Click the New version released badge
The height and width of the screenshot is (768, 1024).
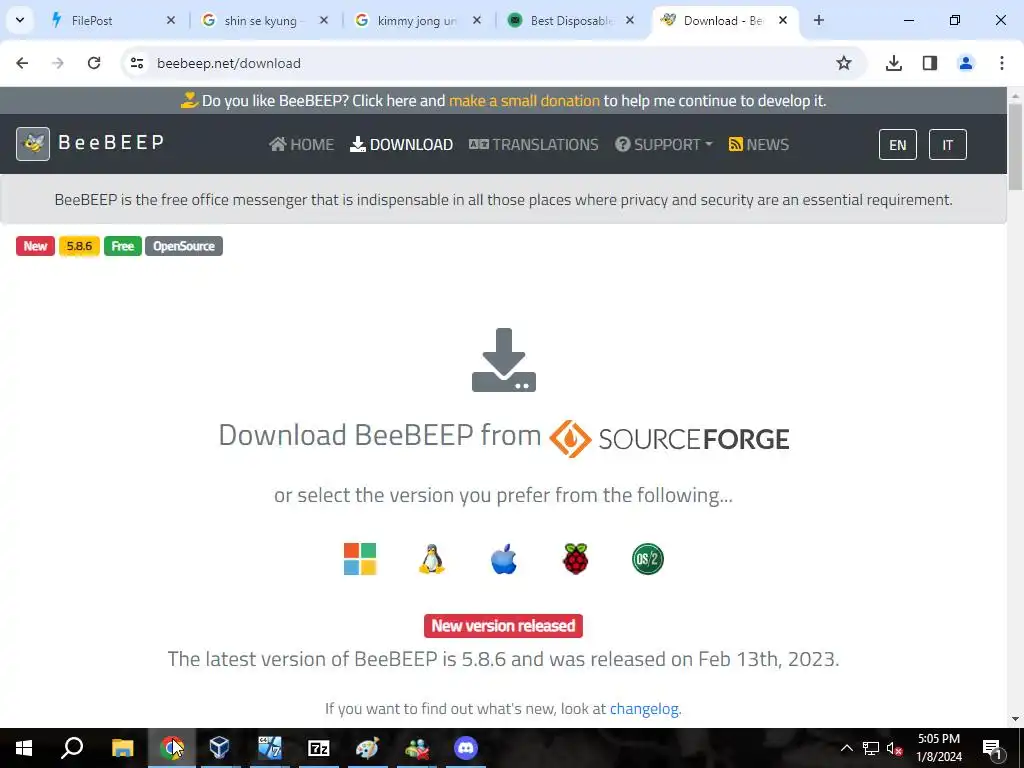(x=504, y=626)
